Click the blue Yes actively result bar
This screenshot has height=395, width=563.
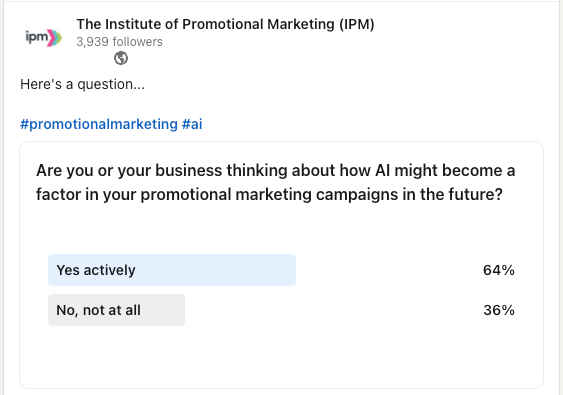172,270
